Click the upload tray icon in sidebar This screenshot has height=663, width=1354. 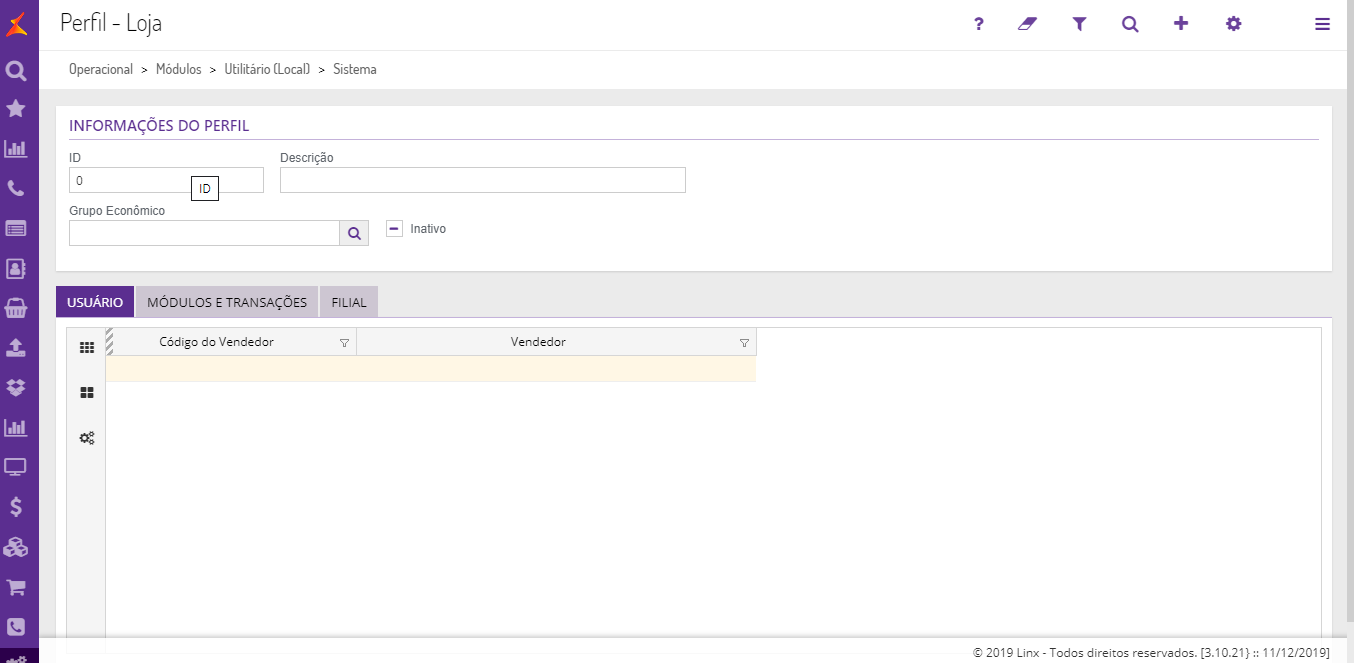pyautogui.click(x=16, y=347)
